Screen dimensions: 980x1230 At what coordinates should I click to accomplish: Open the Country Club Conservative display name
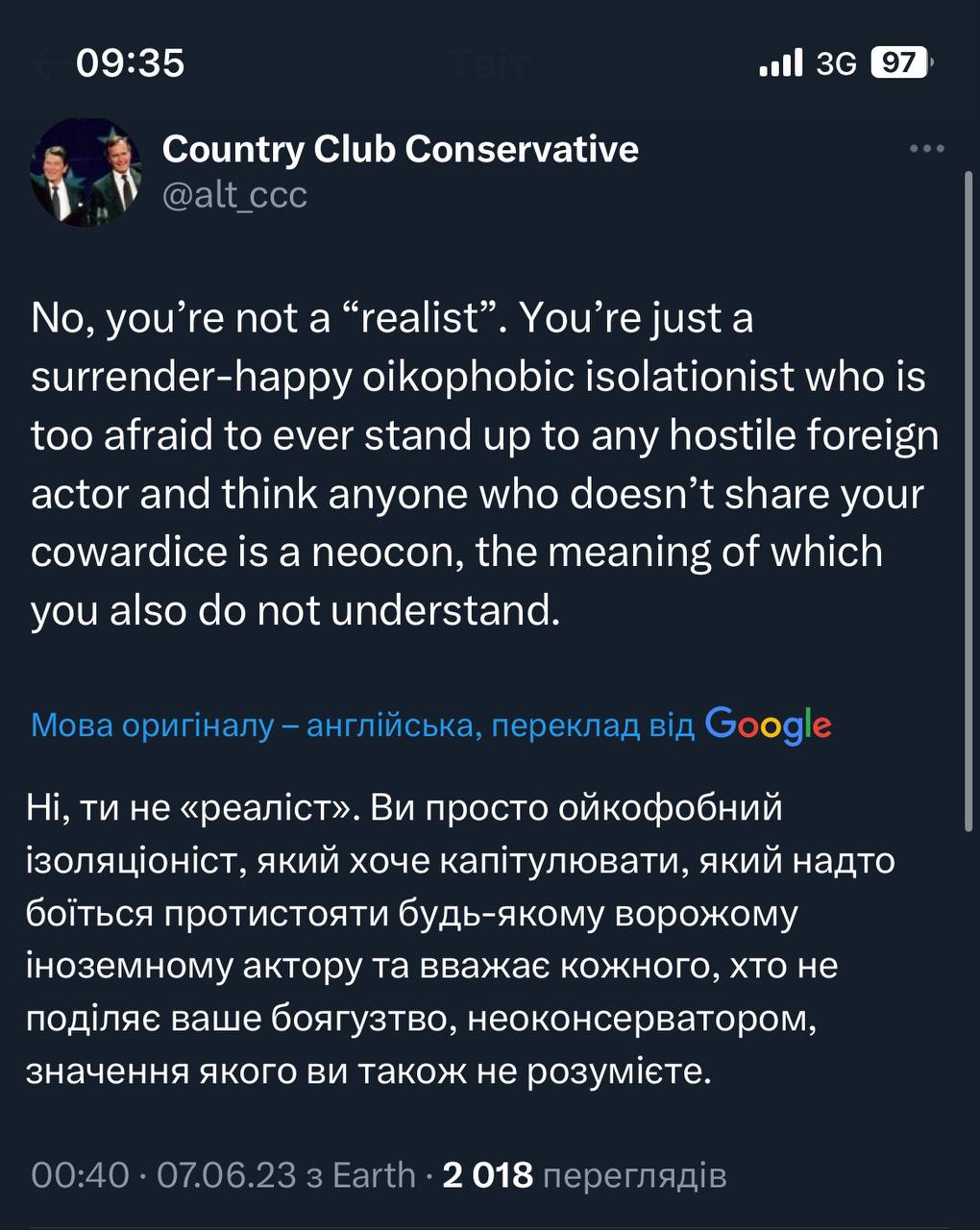pyautogui.click(x=400, y=149)
